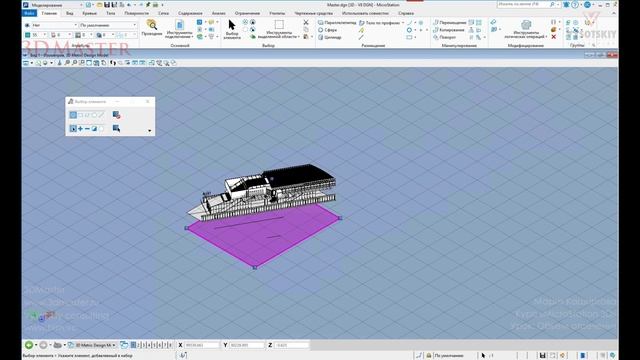
Task: Open the Справка ribbon tab
Action: tap(406, 13)
